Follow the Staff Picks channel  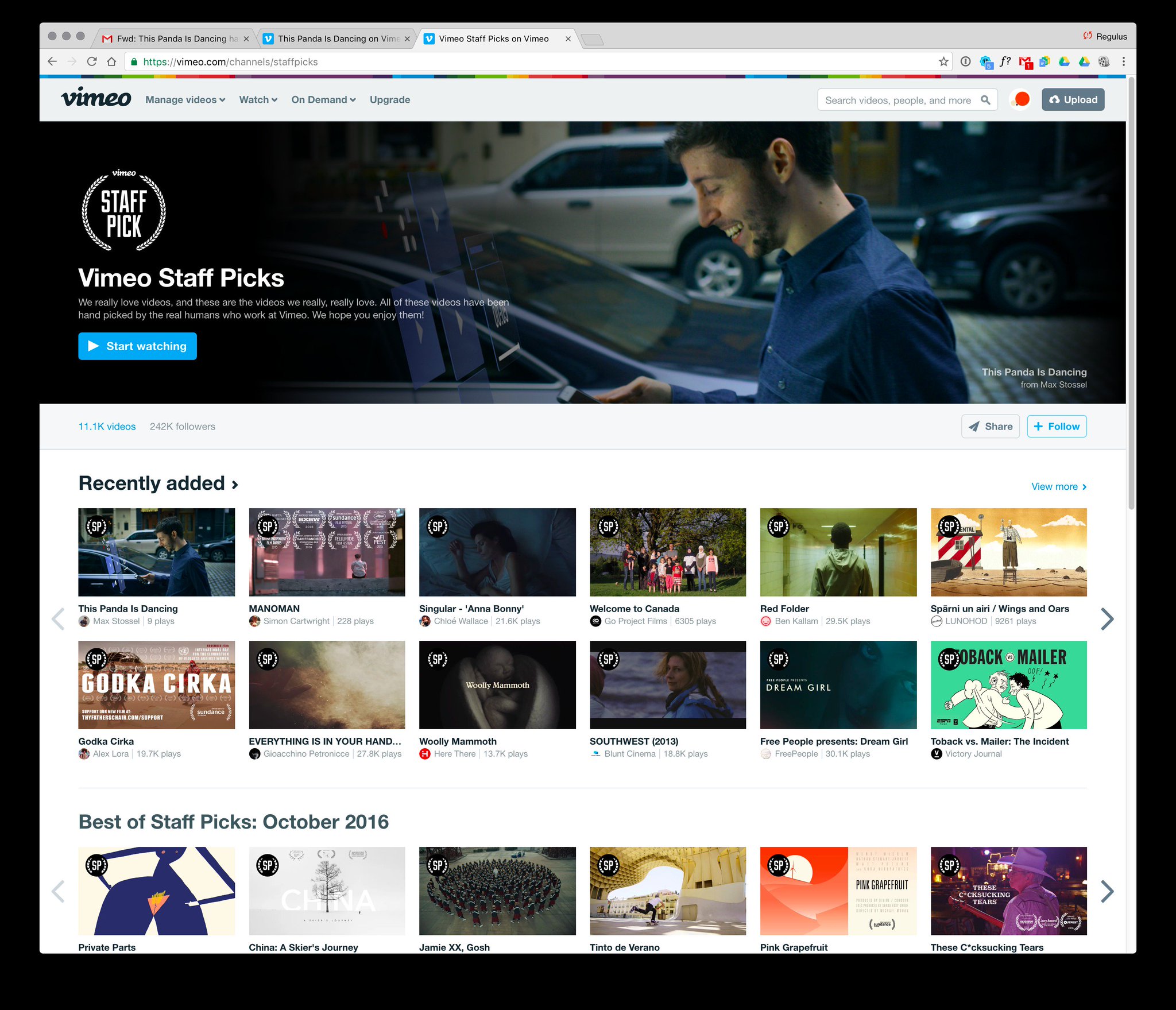tap(1056, 427)
